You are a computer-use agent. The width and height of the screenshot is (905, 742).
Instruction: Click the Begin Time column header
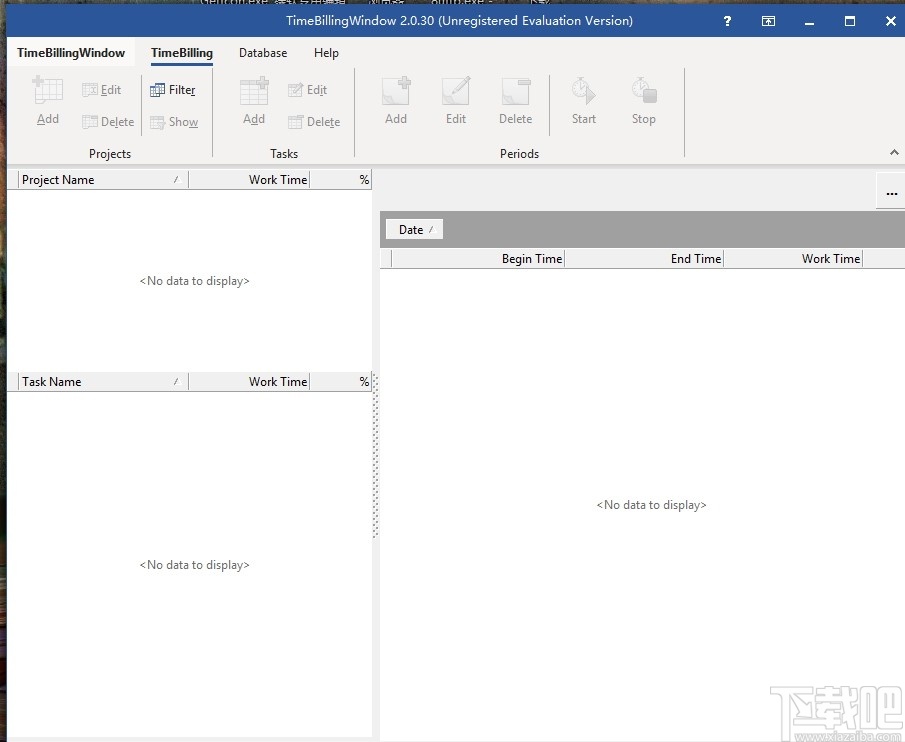click(478, 258)
